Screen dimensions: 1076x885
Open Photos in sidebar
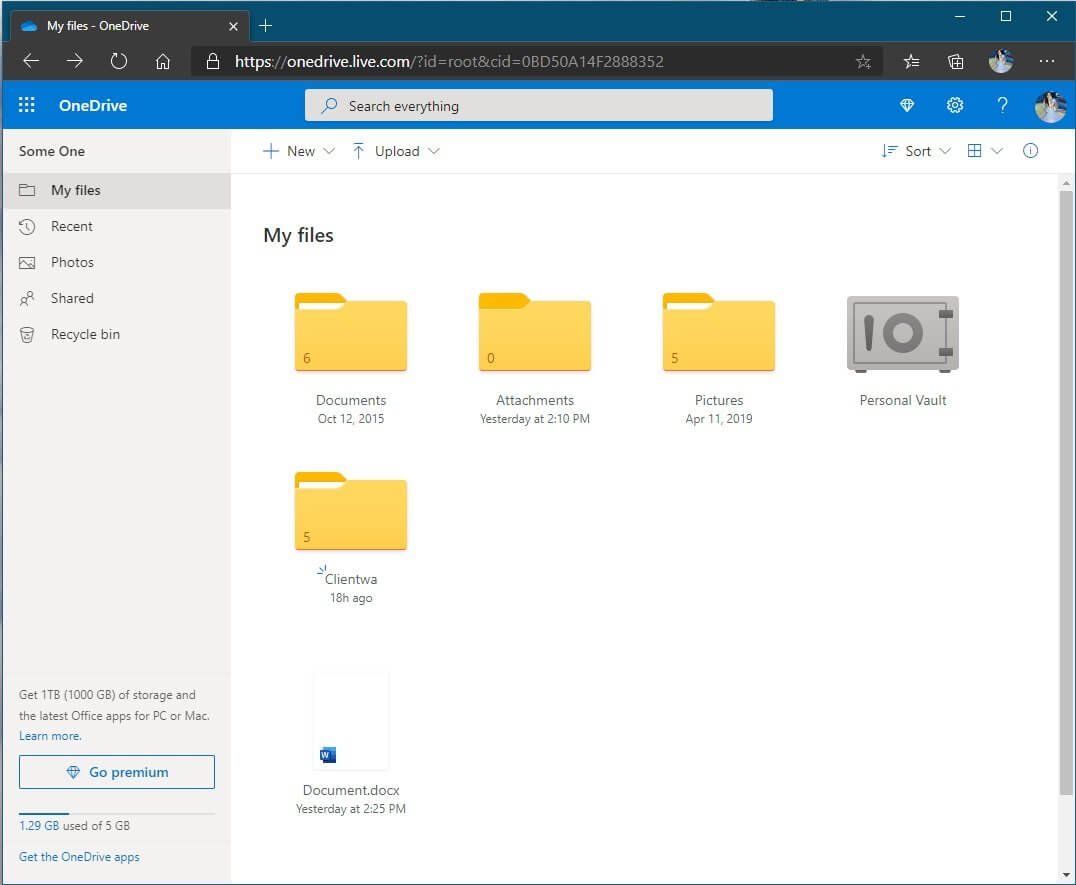click(x=117, y=262)
